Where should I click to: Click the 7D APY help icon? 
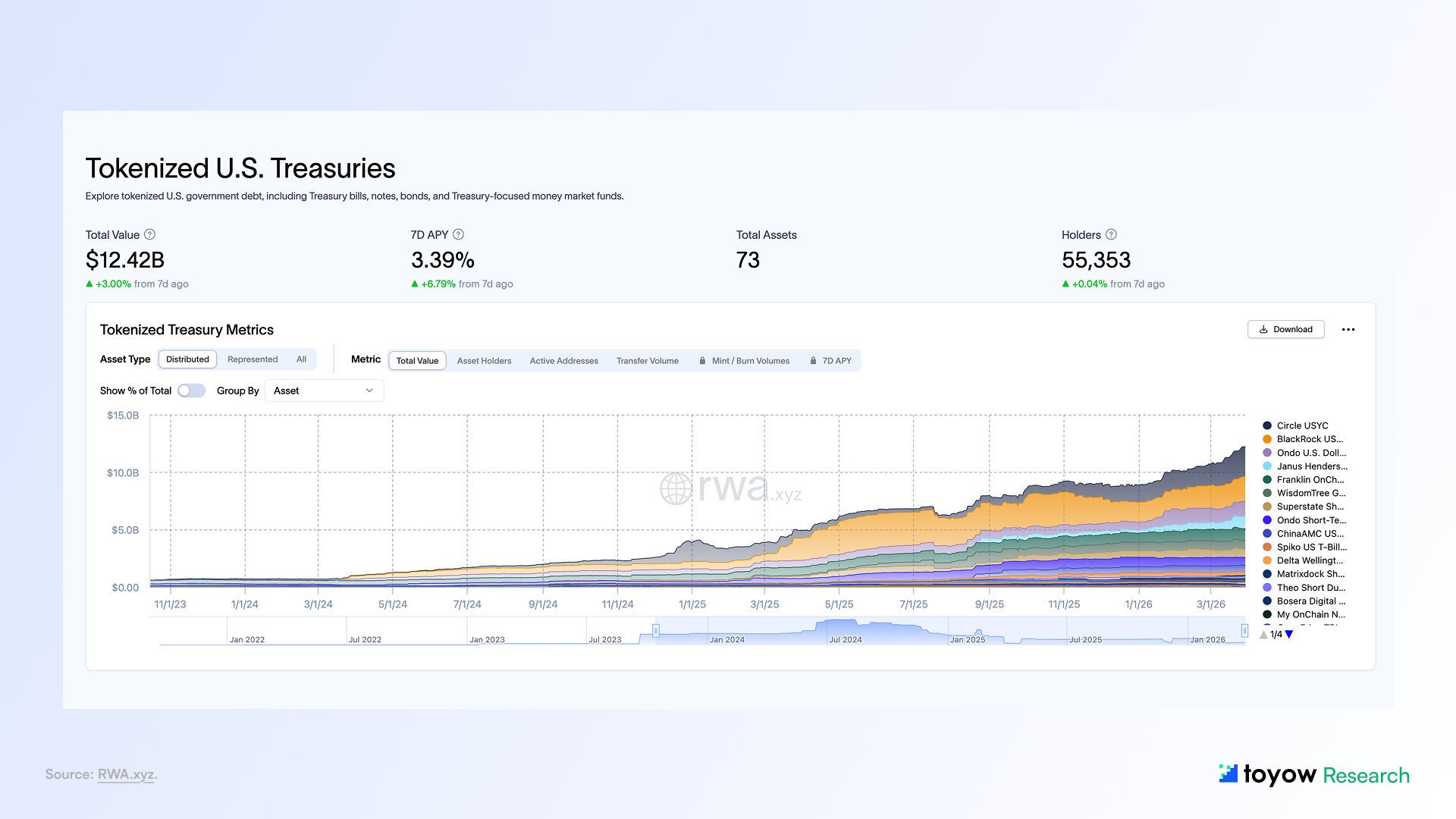click(x=459, y=235)
